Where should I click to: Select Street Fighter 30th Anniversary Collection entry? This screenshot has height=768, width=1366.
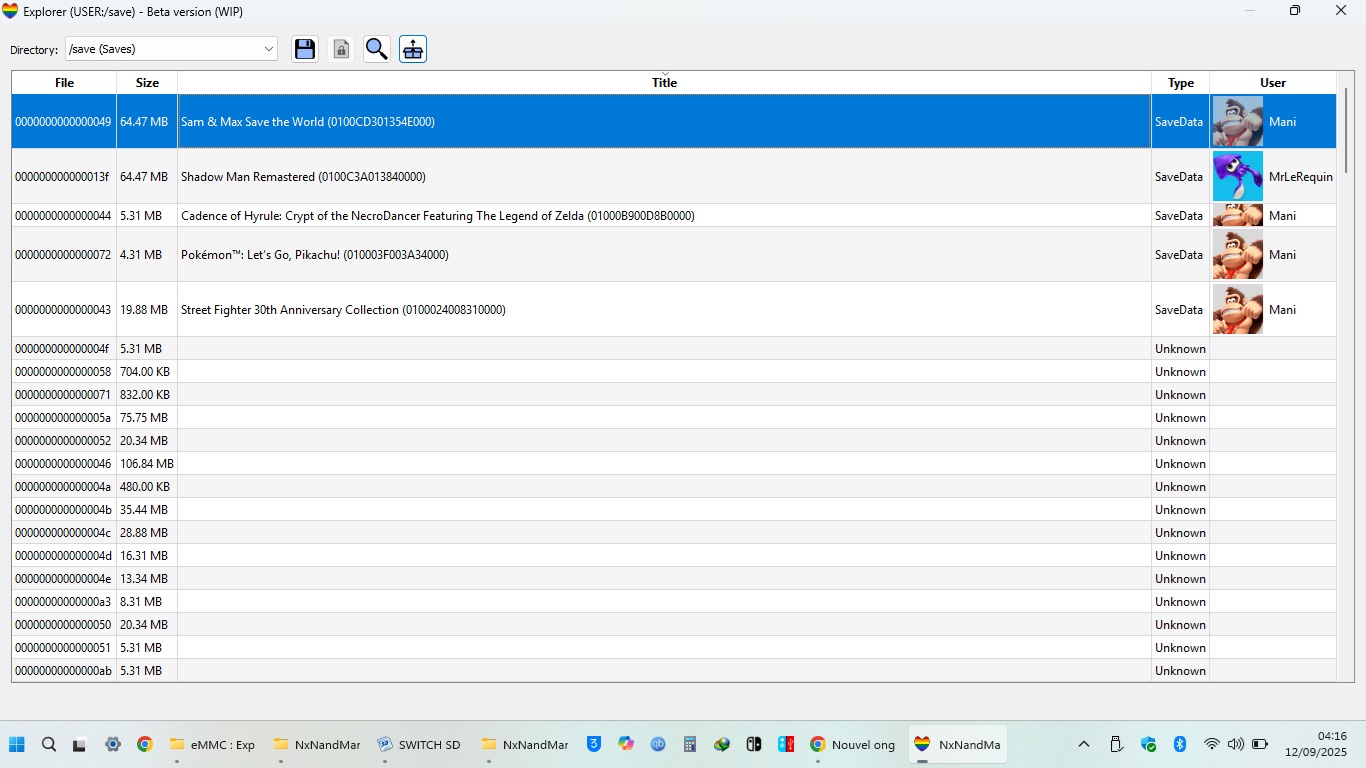tap(674, 310)
